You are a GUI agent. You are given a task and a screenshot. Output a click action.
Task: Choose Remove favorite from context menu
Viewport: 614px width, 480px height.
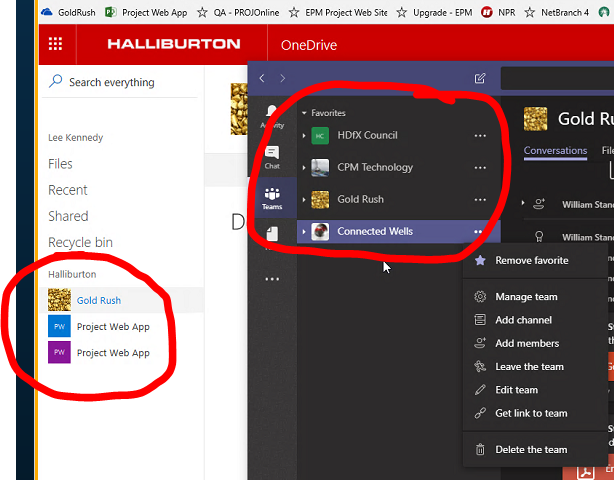point(535,260)
